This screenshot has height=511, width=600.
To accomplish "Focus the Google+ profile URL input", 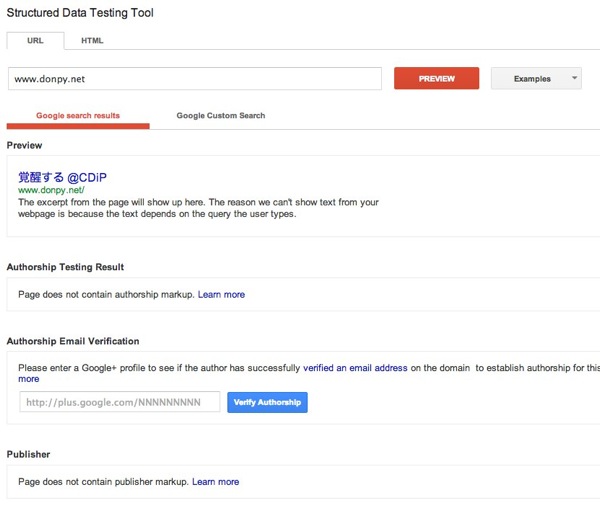I will pyautogui.click(x=120, y=402).
